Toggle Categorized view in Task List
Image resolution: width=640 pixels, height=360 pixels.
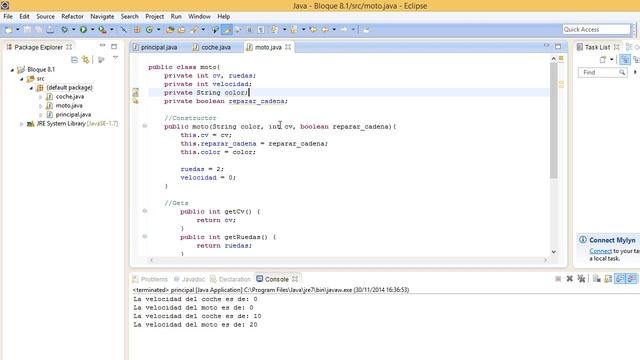click(624, 60)
